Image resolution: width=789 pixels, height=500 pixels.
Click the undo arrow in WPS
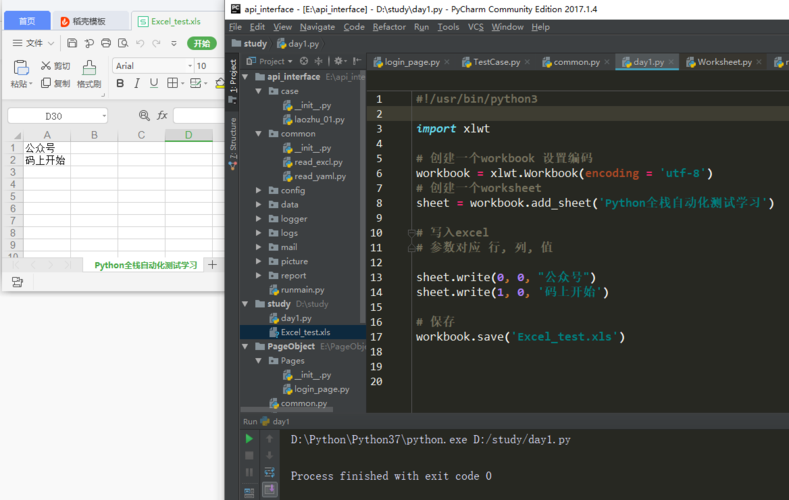pyautogui.click(x=140, y=43)
